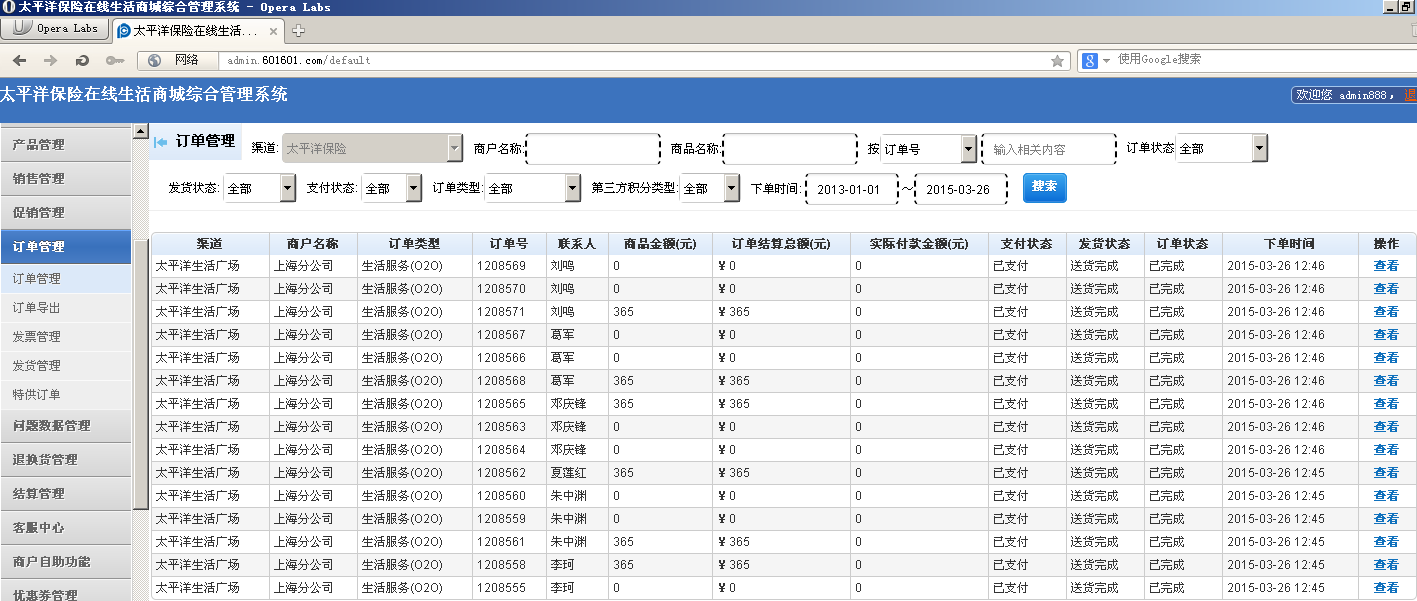Open the 问题数据管理 sidebar menu

[x=65, y=425]
